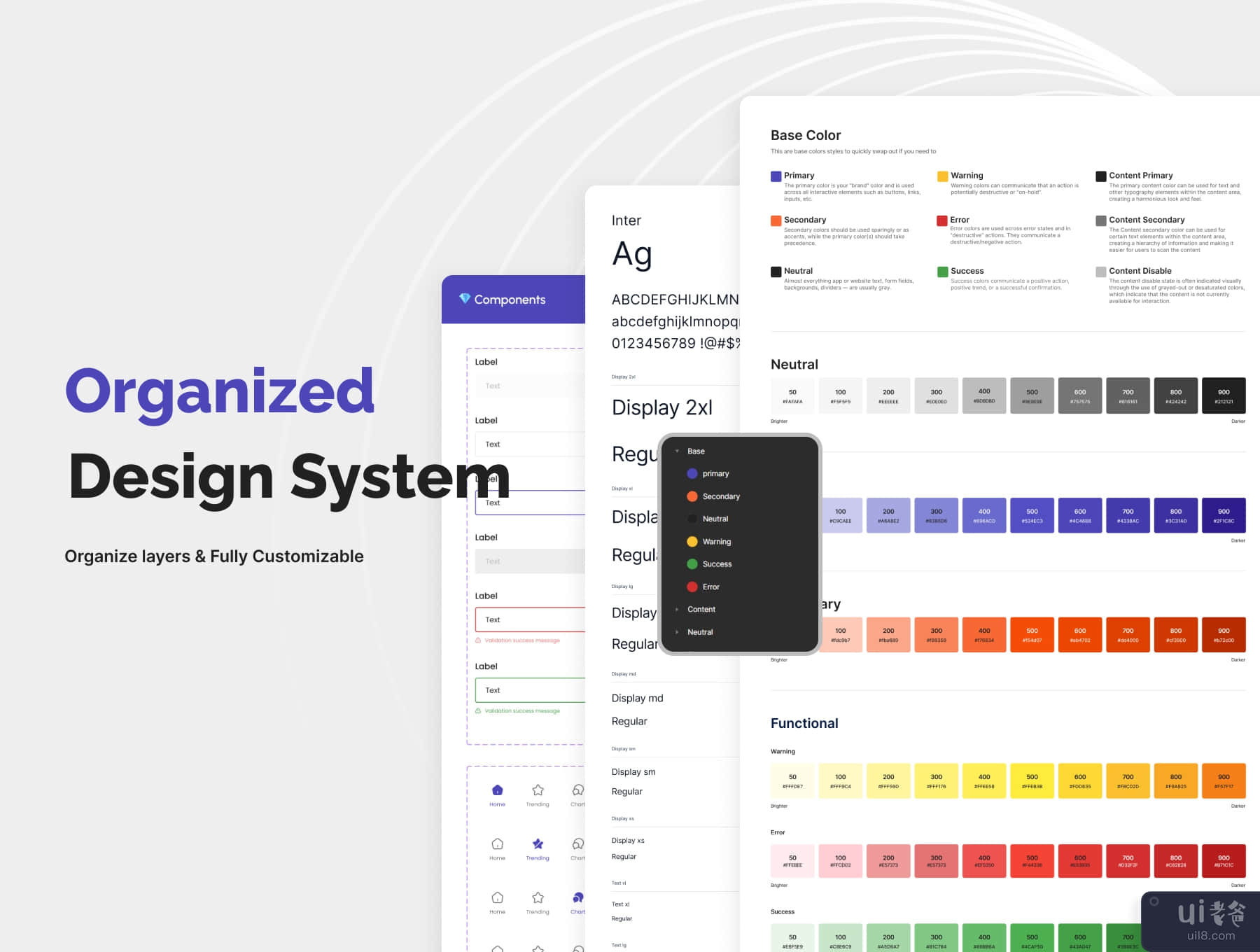Click the red-bordered Text input field
Viewport: 1260px width, 952px height.
530,620
